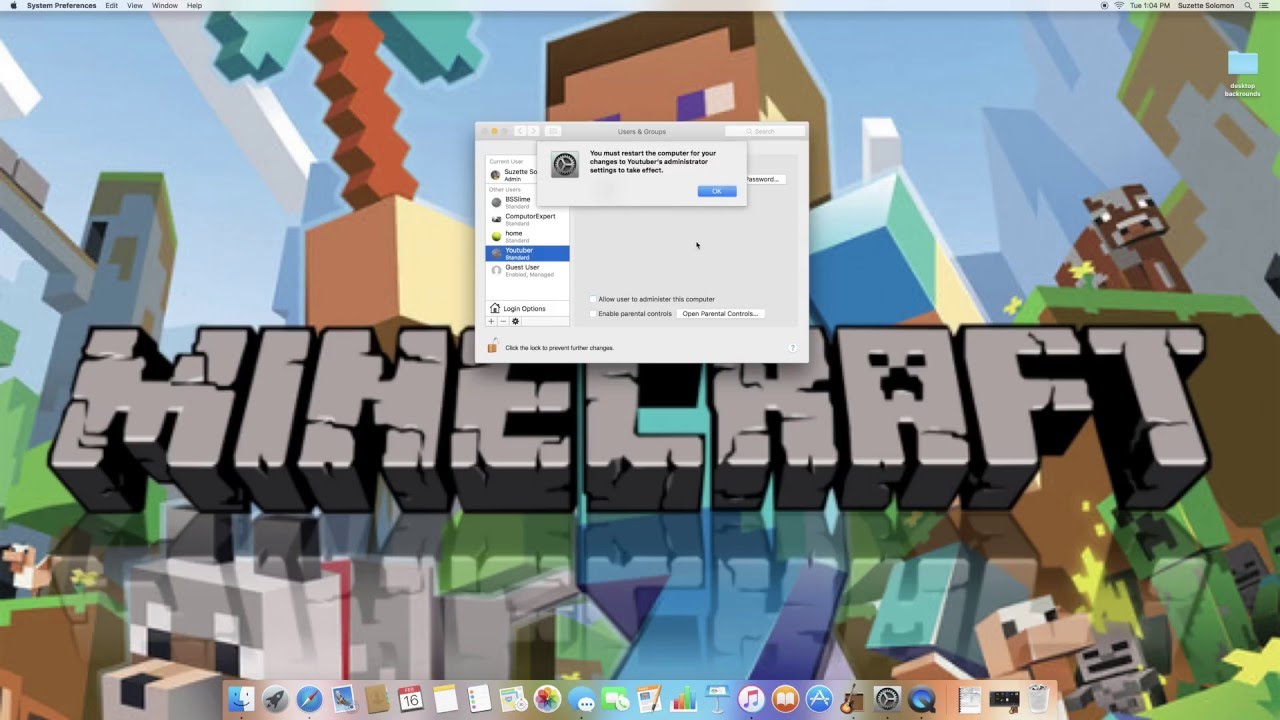Open QuickTime Player in the Dock
The height and width of the screenshot is (720, 1280).
click(921, 699)
